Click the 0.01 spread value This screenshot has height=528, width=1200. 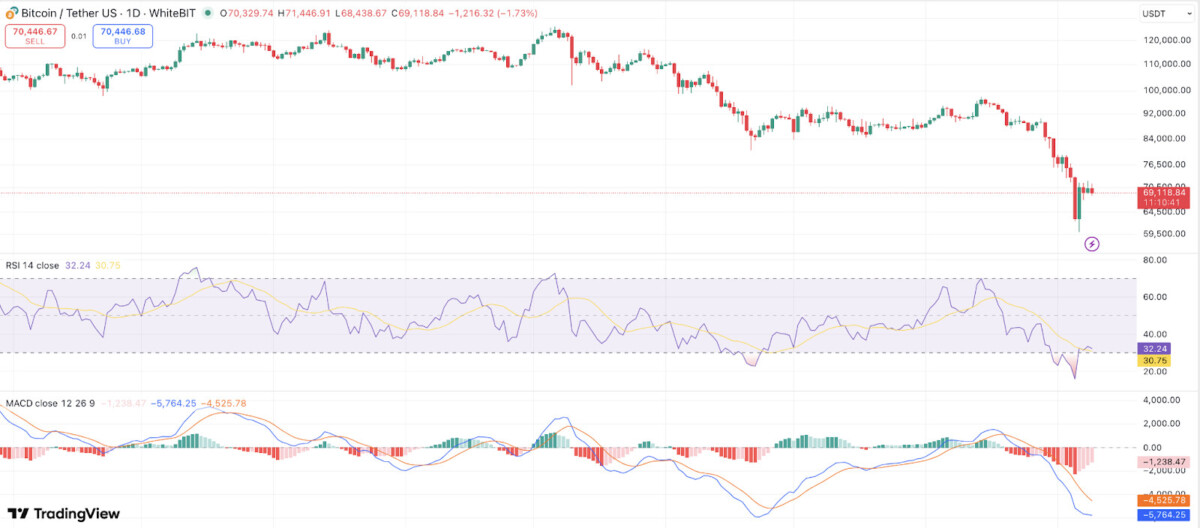click(x=79, y=37)
